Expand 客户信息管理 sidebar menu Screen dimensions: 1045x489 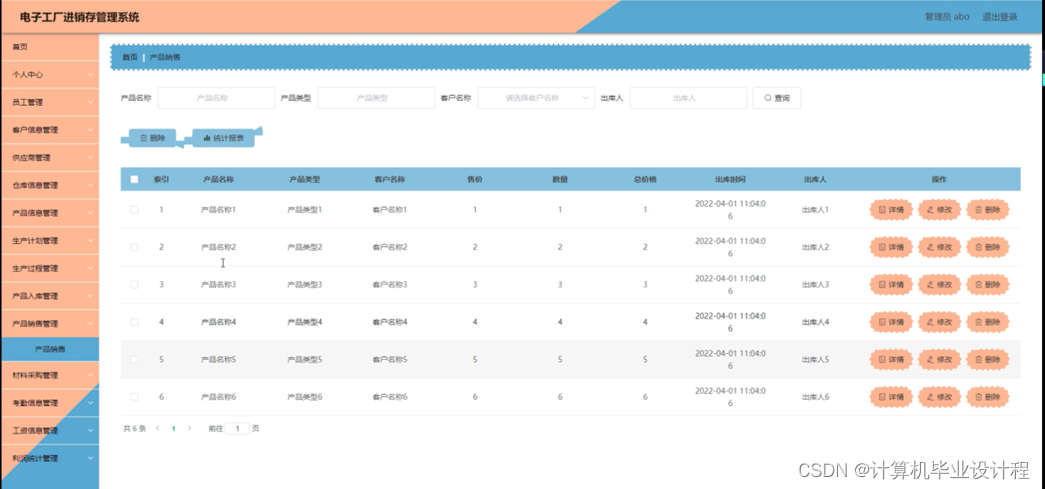[49, 130]
